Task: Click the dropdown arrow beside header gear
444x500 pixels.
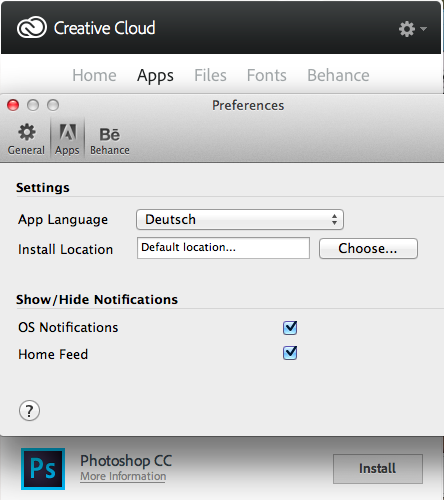Action: pyautogui.click(x=423, y=29)
